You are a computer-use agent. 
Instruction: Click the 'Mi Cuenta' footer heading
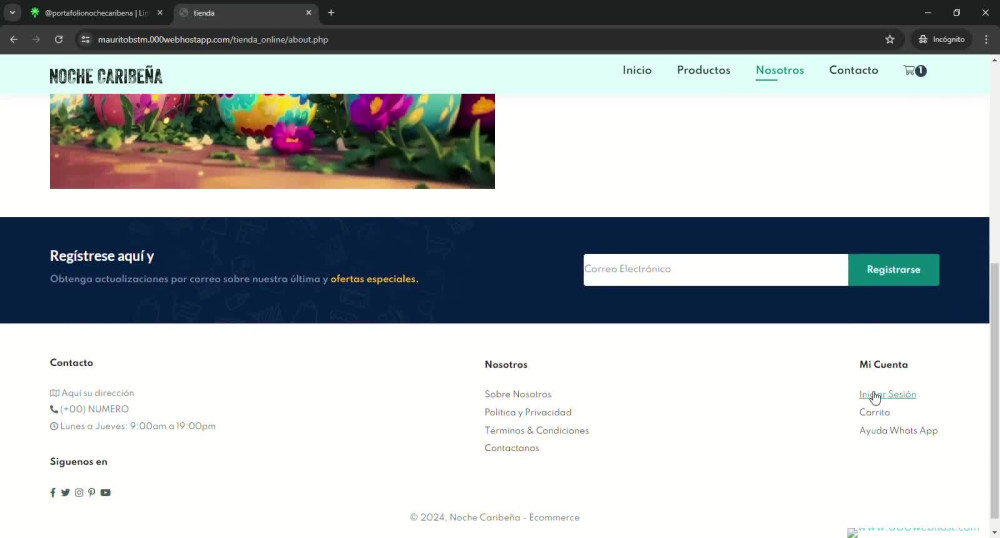pos(883,365)
